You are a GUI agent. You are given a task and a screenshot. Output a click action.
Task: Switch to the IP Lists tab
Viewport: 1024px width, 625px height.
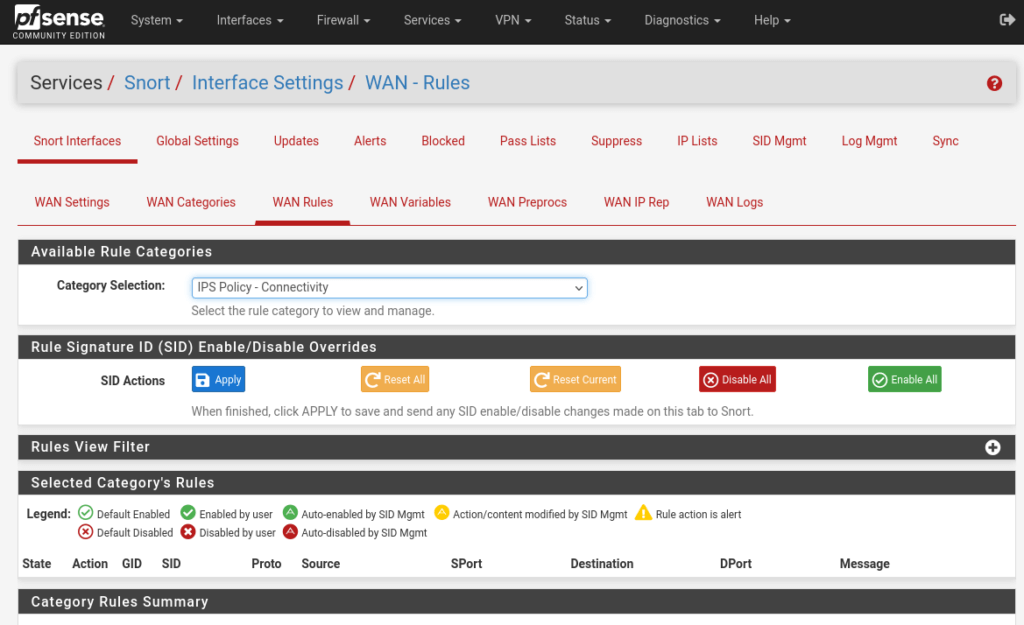(x=697, y=141)
